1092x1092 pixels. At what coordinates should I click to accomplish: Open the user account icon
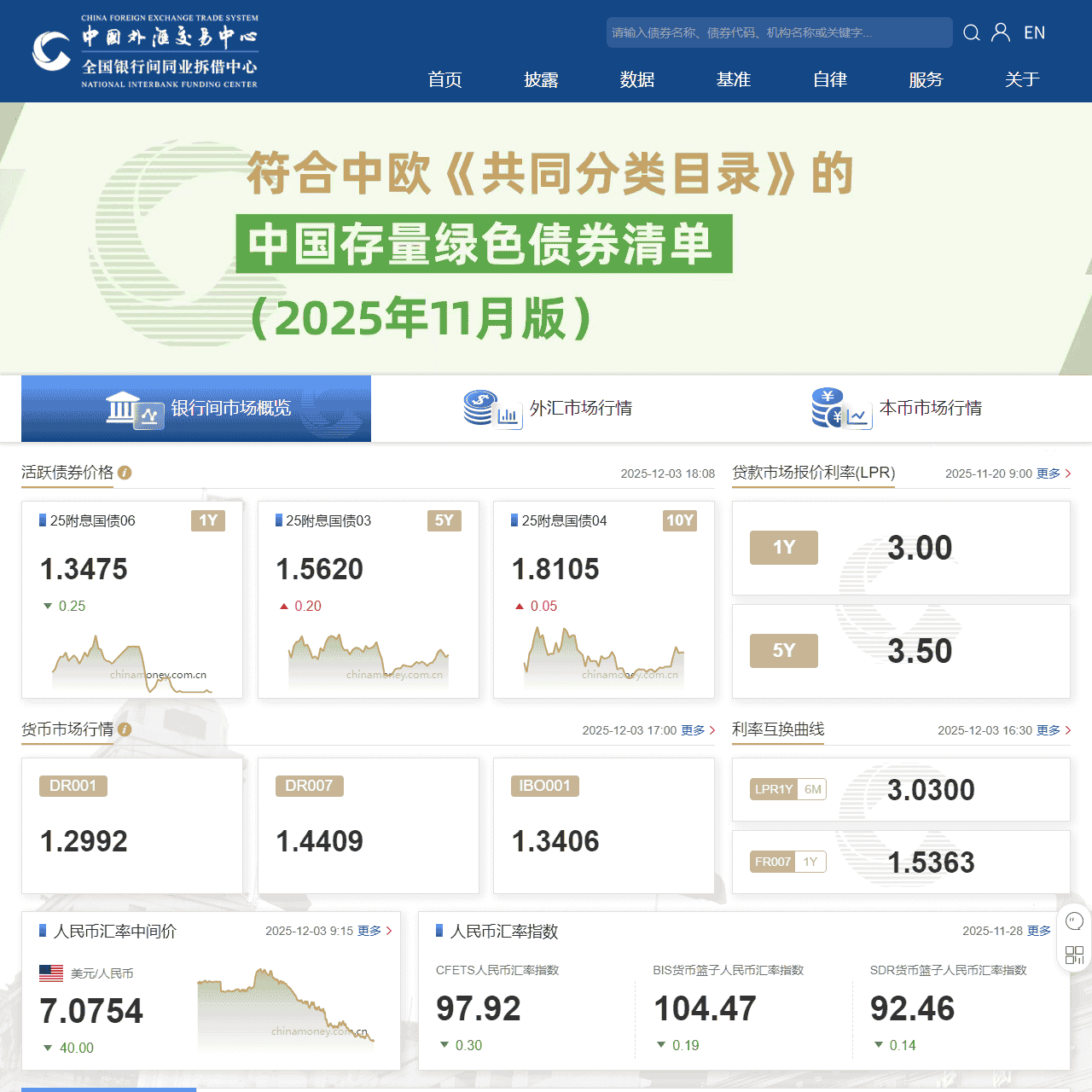click(1000, 32)
